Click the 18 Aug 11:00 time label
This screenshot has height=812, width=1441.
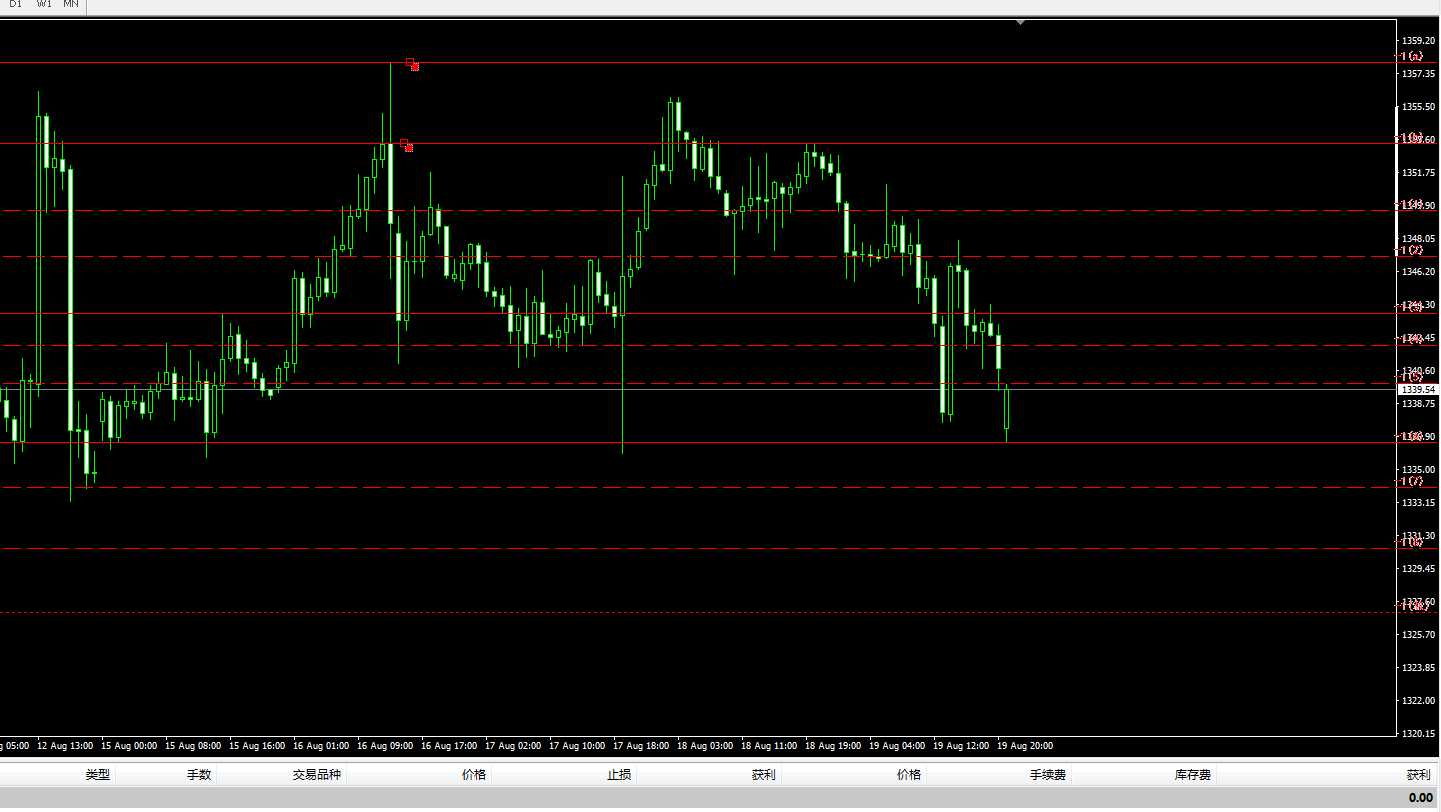[769, 746]
